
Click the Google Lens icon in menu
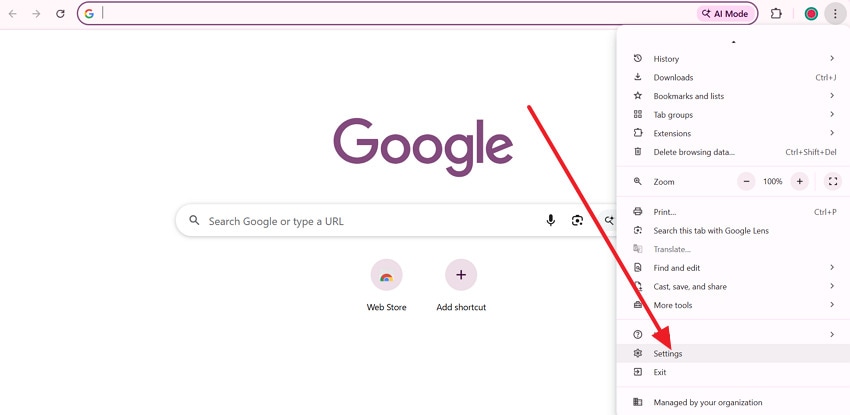(x=638, y=230)
